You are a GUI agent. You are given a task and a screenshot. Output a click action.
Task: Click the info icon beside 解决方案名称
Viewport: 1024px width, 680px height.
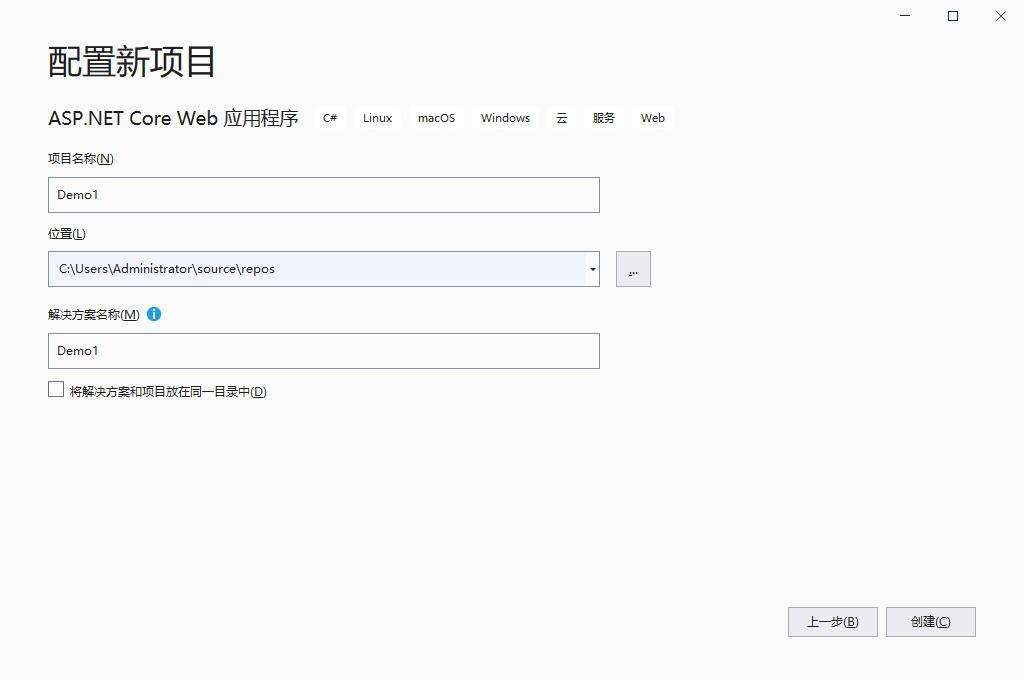(x=154, y=314)
